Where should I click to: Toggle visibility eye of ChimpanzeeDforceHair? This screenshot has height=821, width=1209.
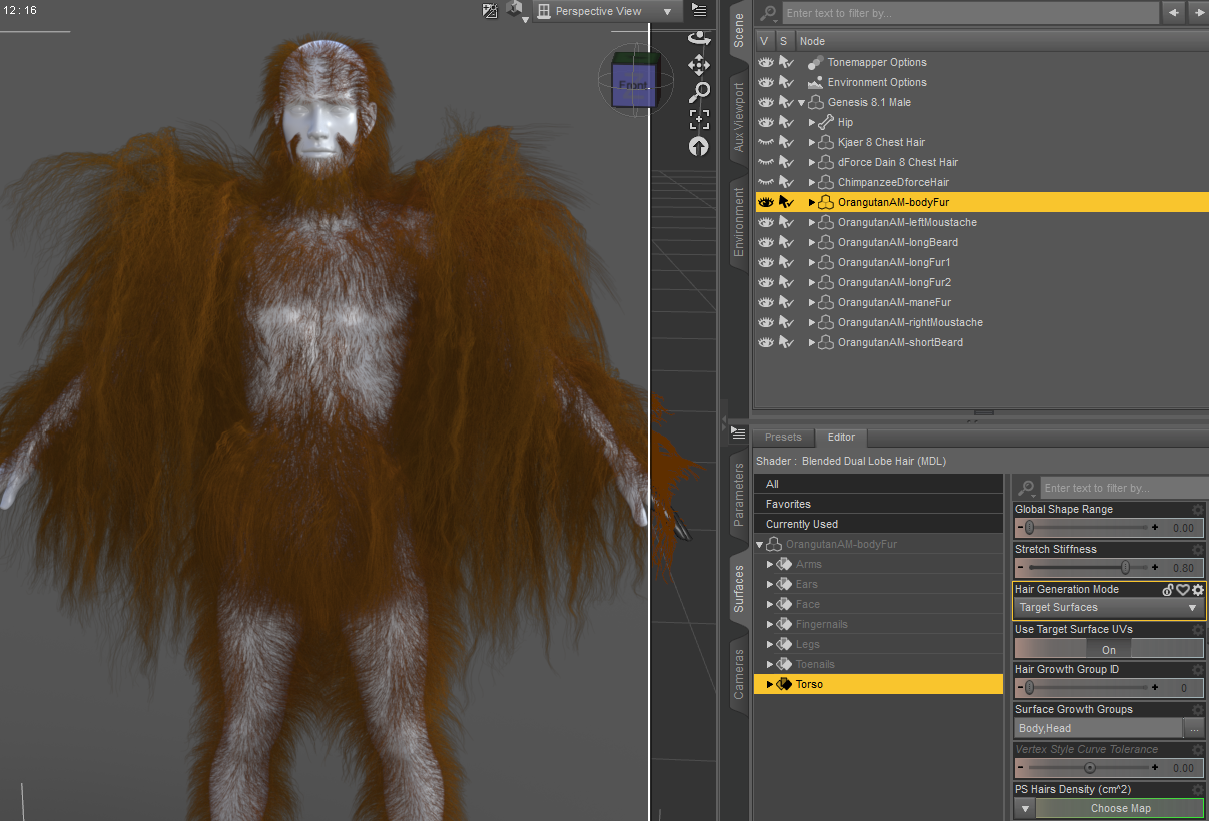(767, 182)
